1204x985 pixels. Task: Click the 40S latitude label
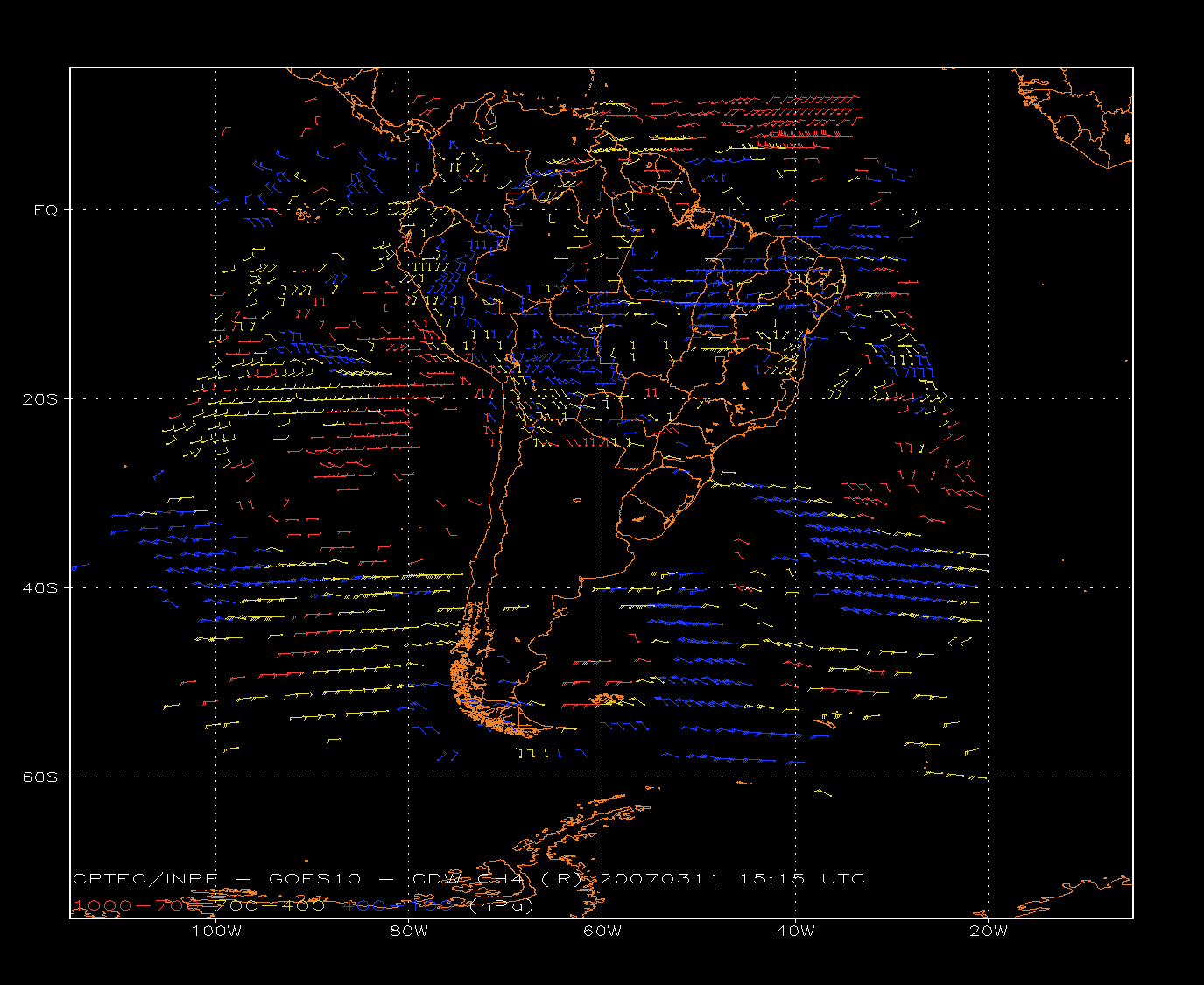click(x=40, y=587)
